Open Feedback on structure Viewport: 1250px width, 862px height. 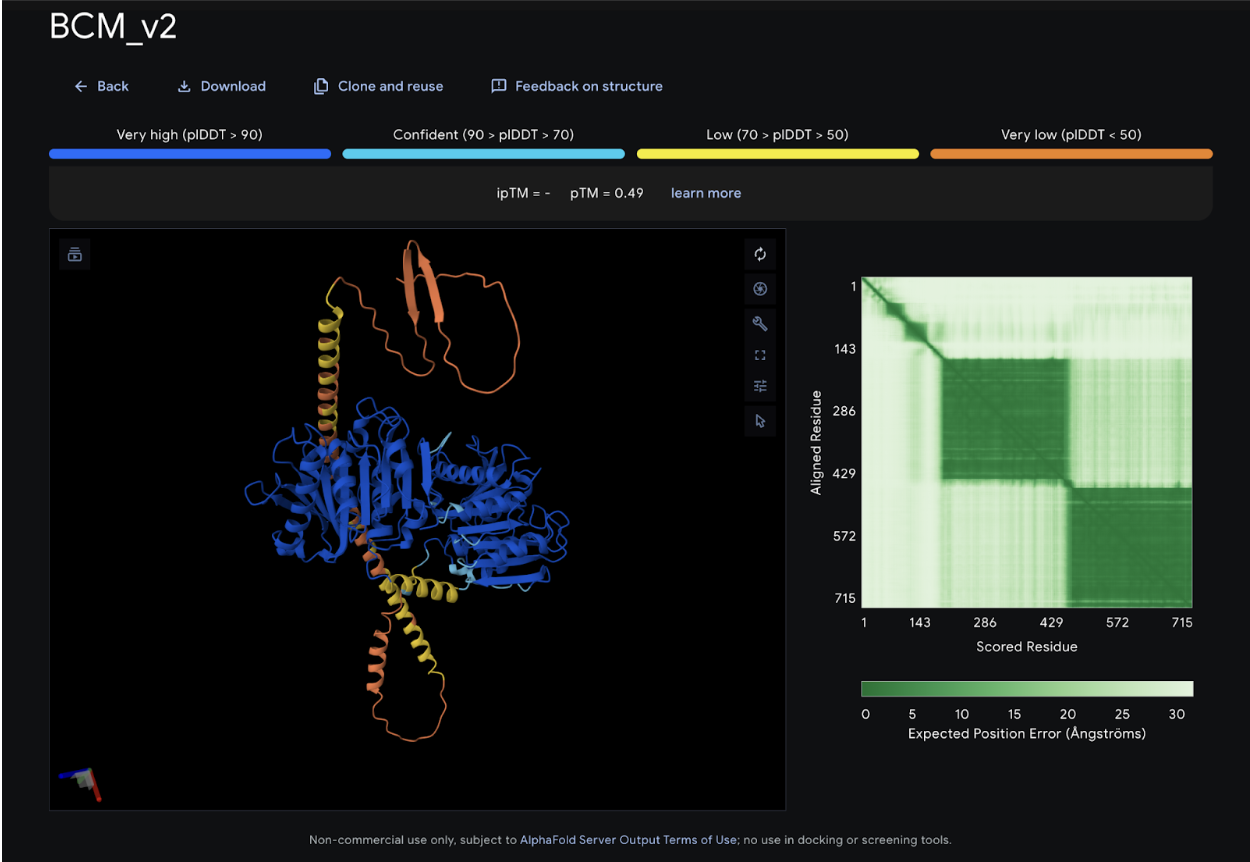click(577, 86)
